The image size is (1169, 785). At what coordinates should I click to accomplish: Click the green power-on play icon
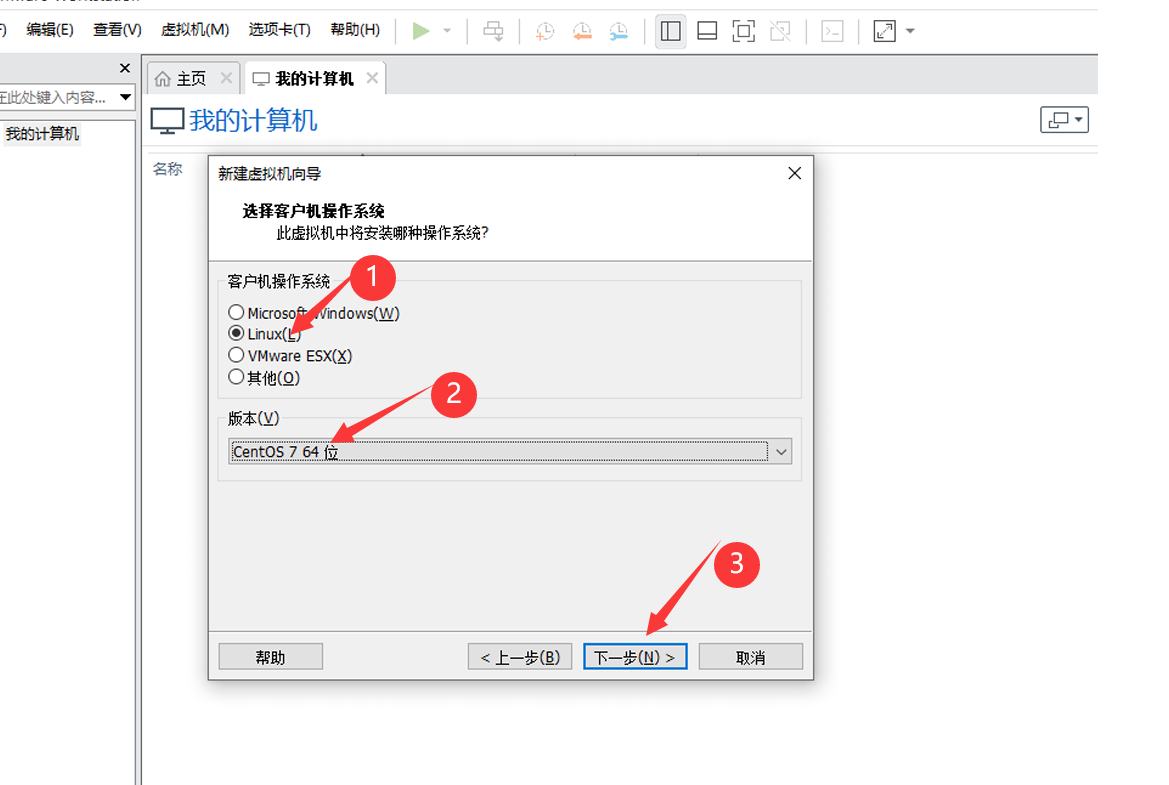coord(421,31)
